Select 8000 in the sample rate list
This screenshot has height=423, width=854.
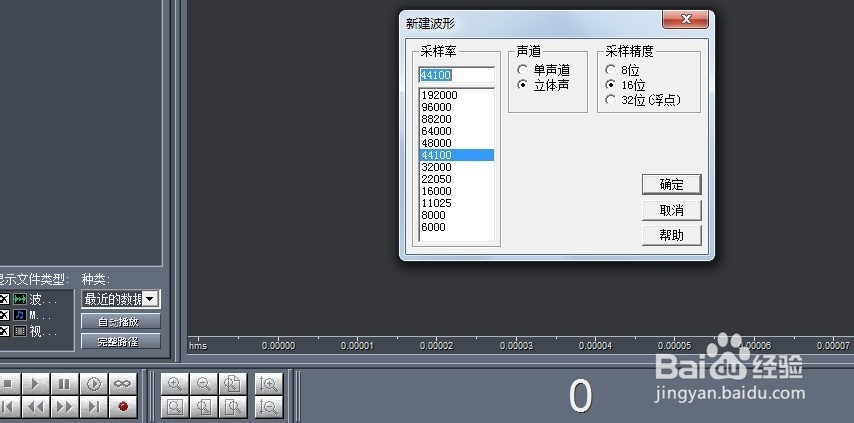(x=457, y=215)
